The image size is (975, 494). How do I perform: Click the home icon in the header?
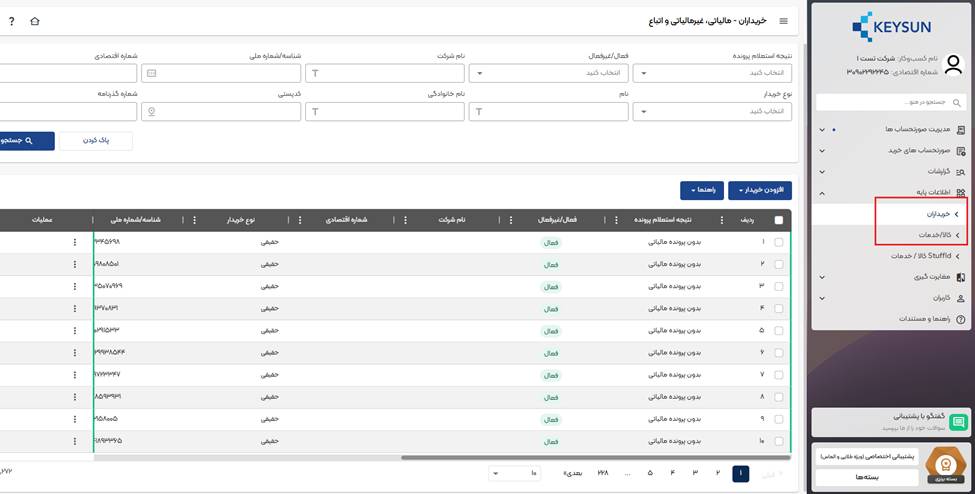tap(35, 21)
